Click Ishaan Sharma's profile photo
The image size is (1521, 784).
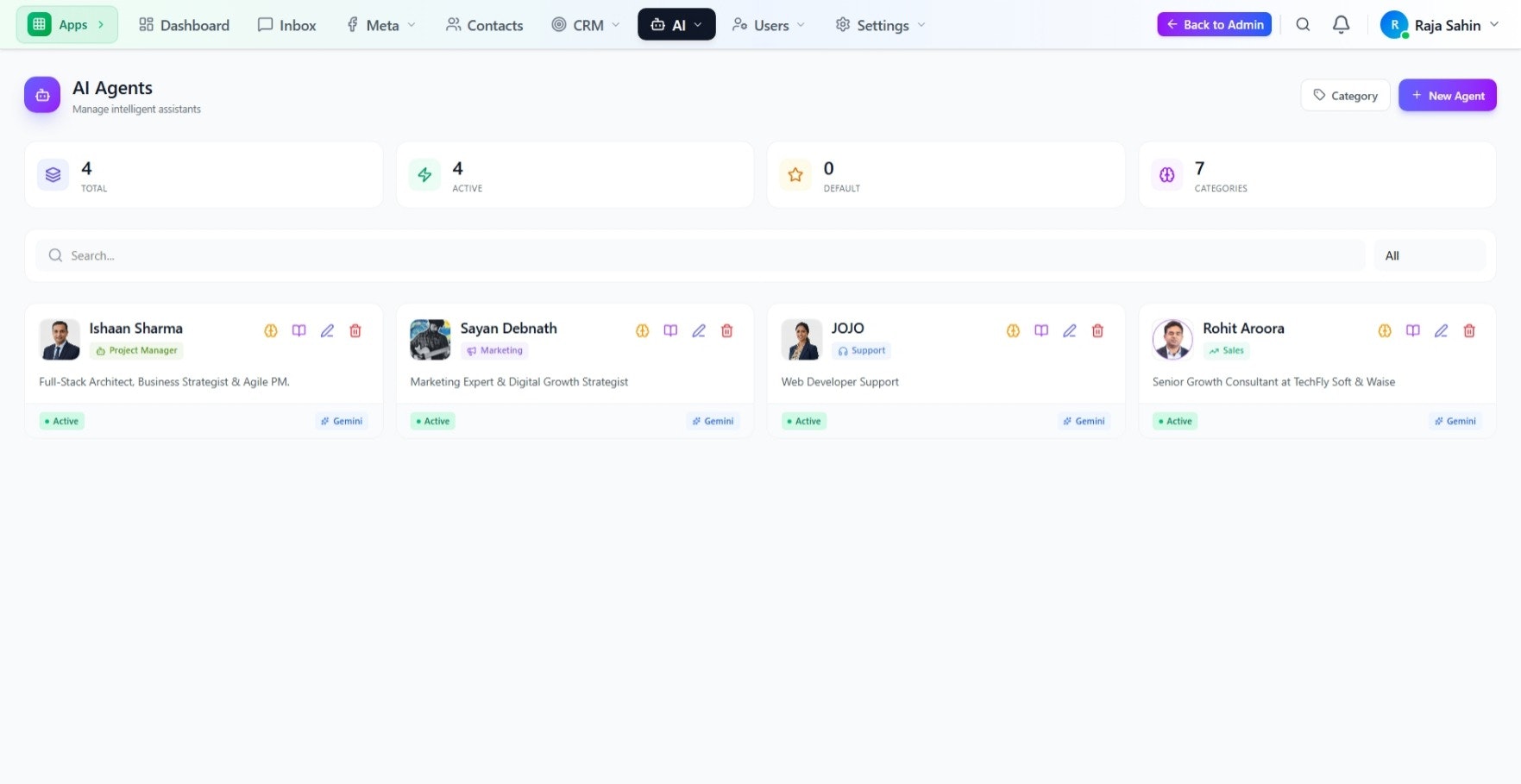[60, 340]
